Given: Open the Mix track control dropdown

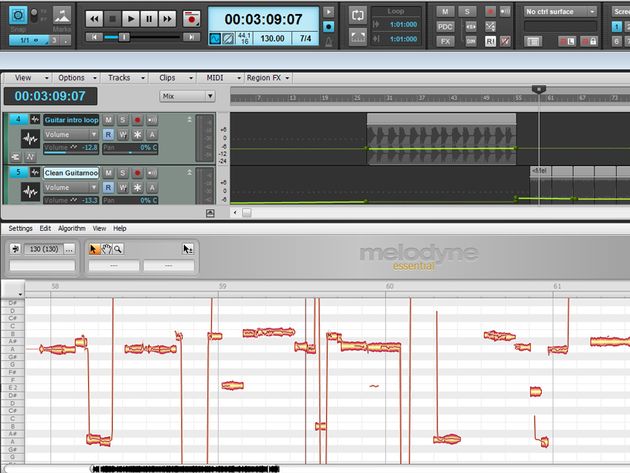Looking at the screenshot, I should point(187,96).
